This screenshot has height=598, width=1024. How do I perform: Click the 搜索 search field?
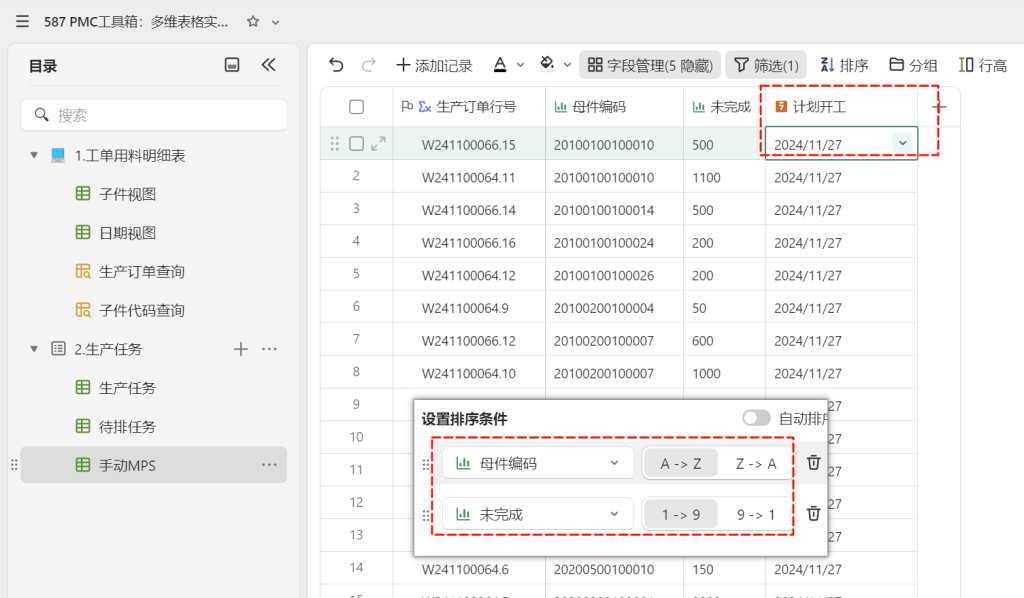(x=153, y=115)
